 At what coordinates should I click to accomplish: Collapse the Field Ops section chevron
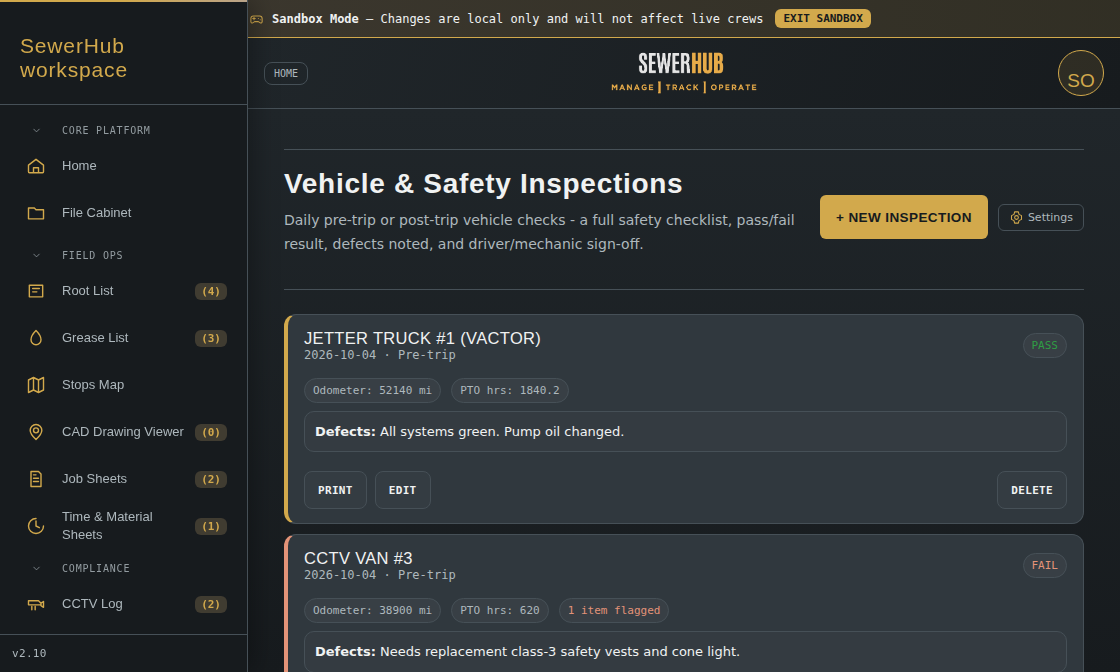click(x=36, y=256)
